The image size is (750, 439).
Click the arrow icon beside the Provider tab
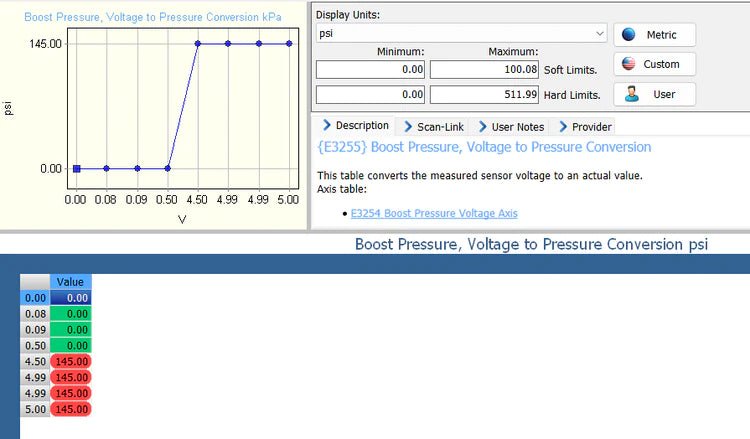click(562, 127)
